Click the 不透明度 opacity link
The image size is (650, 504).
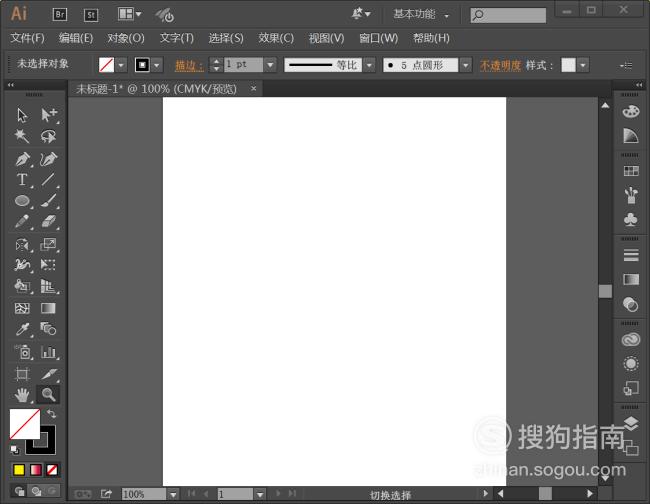[x=500, y=65]
